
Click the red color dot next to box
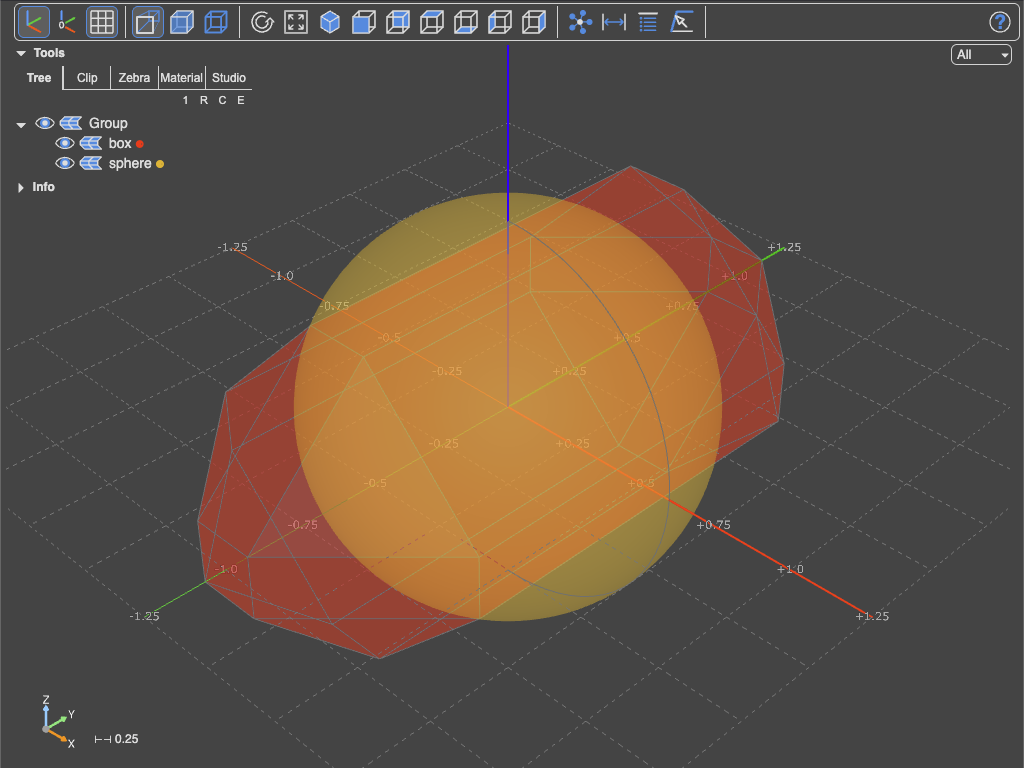[x=140, y=144]
